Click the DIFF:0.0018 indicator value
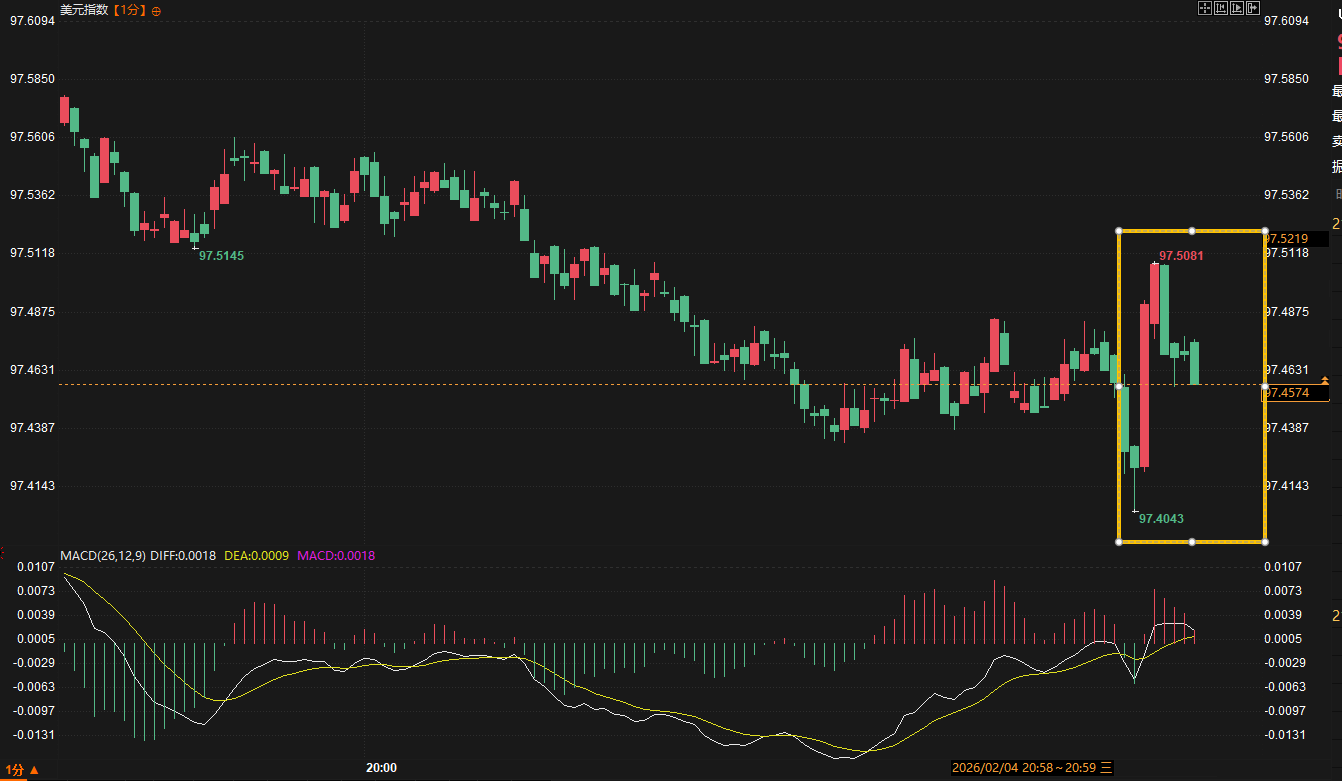This screenshot has width=1342, height=781. tap(183, 555)
